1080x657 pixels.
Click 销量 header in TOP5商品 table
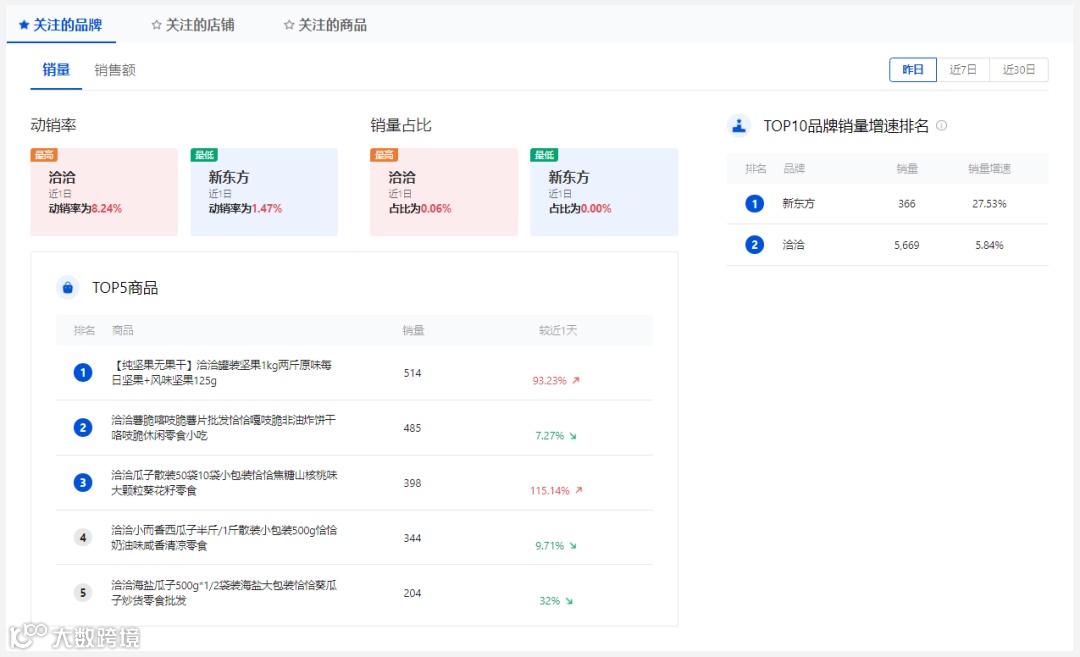413,331
